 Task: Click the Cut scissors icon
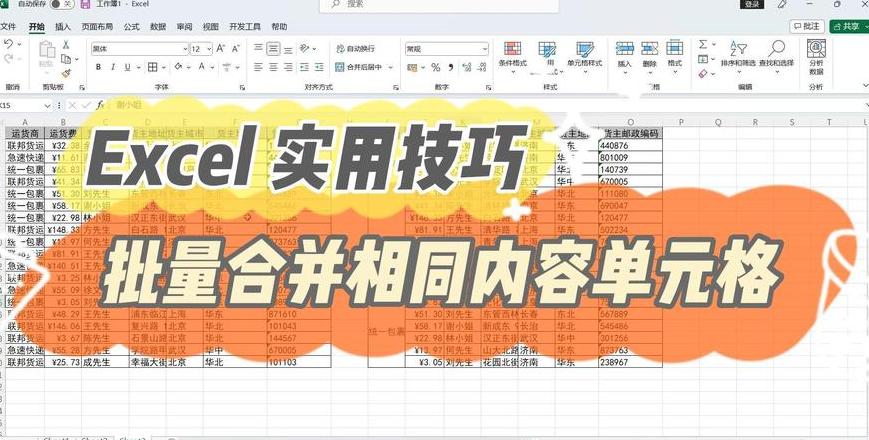coord(65,45)
